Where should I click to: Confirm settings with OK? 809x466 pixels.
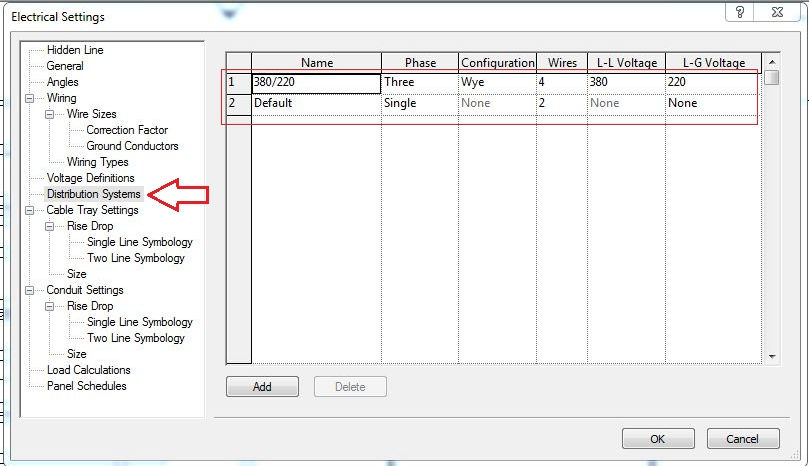coord(658,439)
